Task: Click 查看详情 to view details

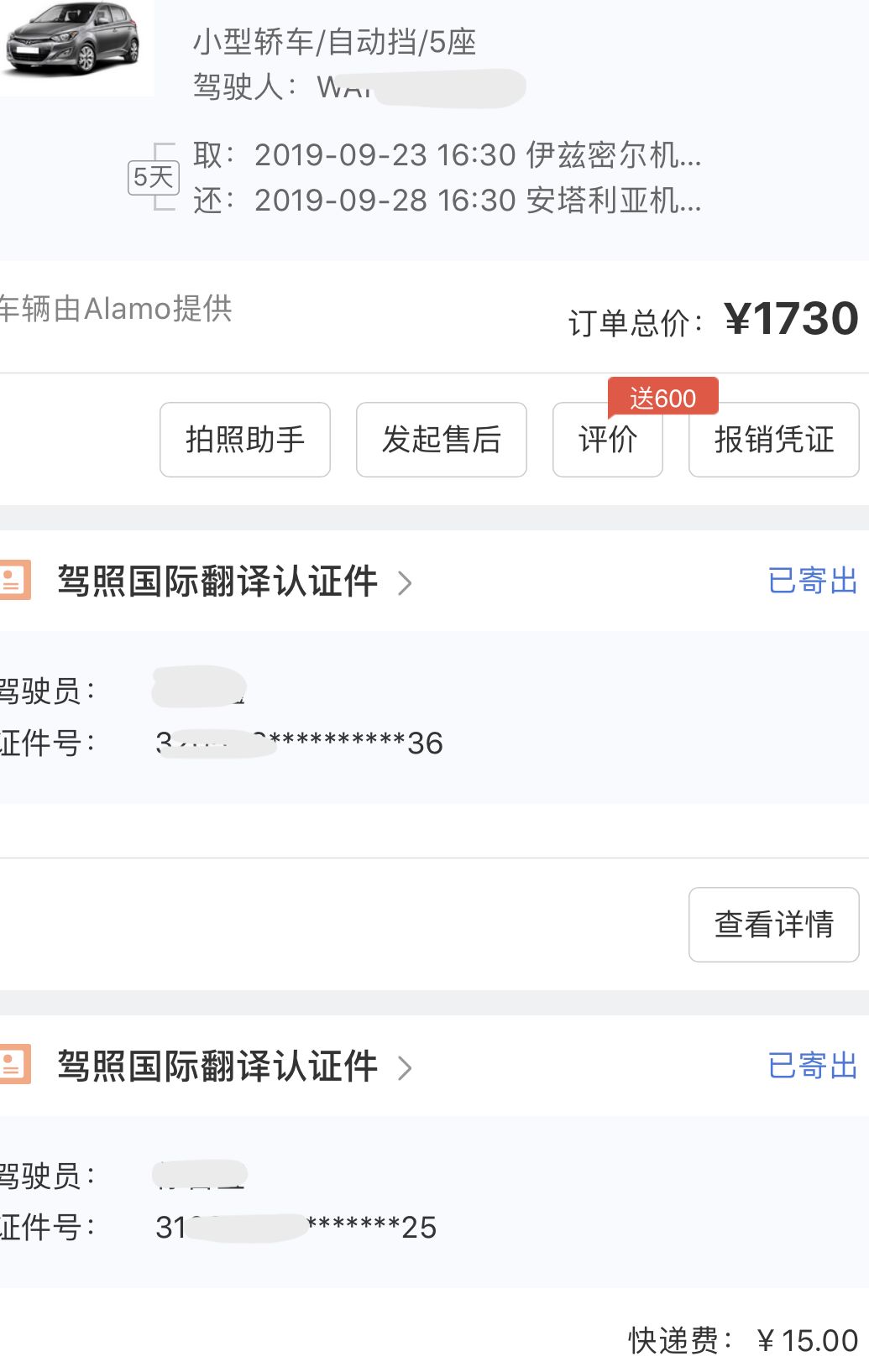Action: 774,925
